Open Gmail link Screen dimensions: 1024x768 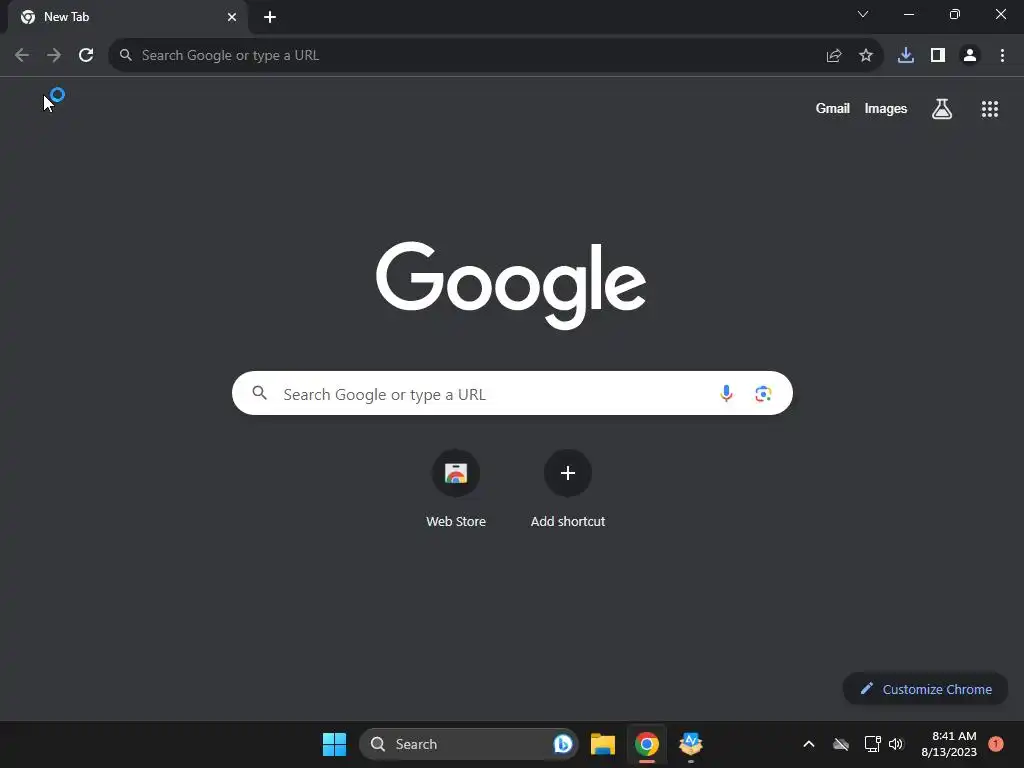[x=833, y=108]
